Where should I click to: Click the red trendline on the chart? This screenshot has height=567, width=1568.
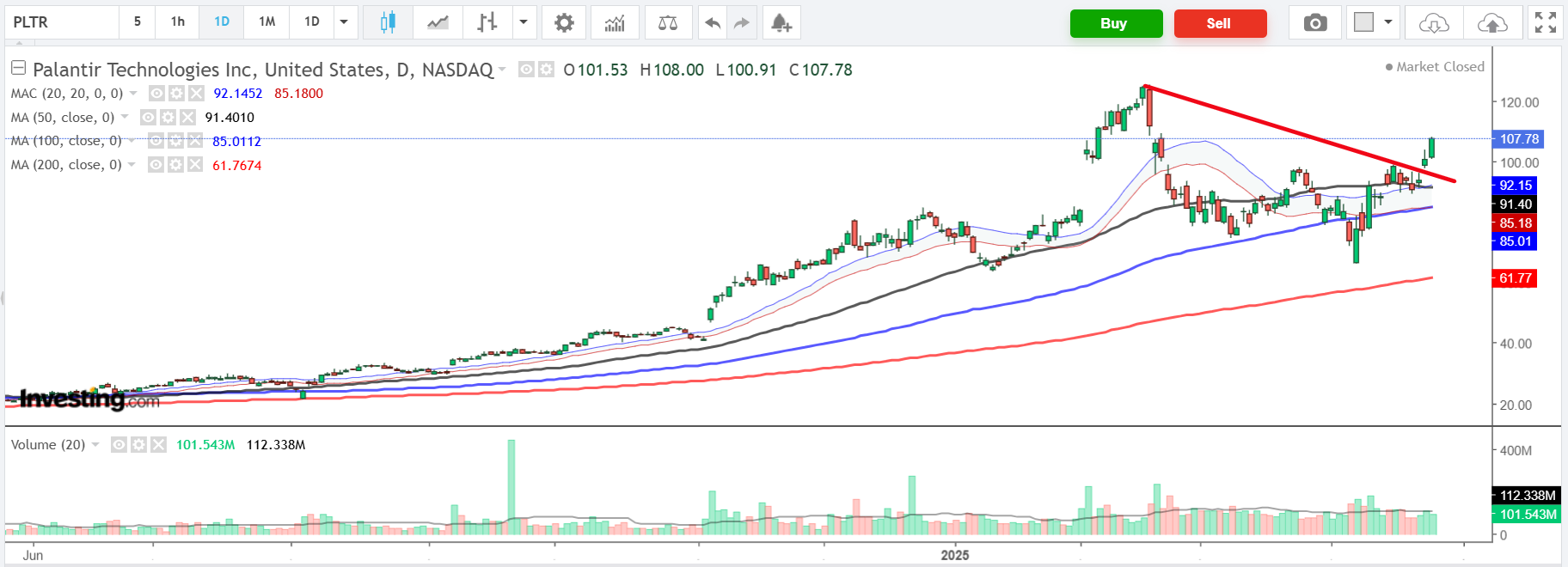1298,133
